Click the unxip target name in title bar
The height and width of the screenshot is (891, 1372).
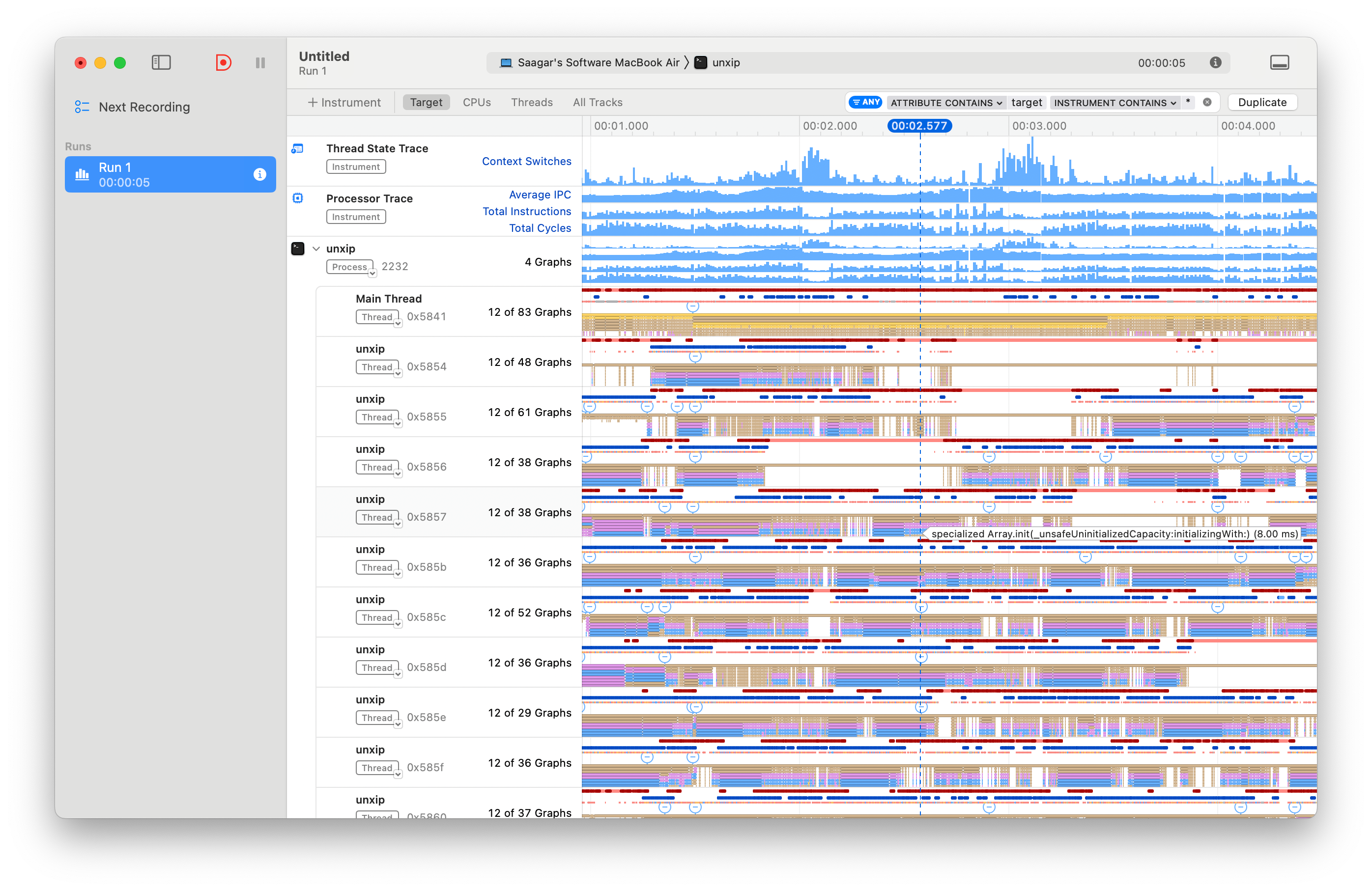pyautogui.click(x=726, y=62)
